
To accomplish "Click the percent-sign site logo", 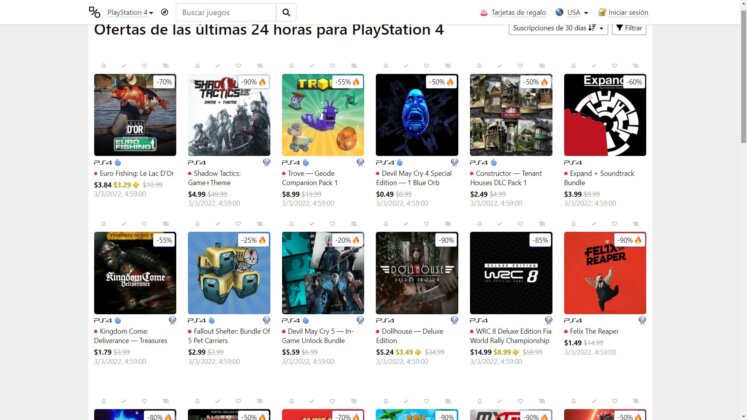I will click(x=94, y=12).
